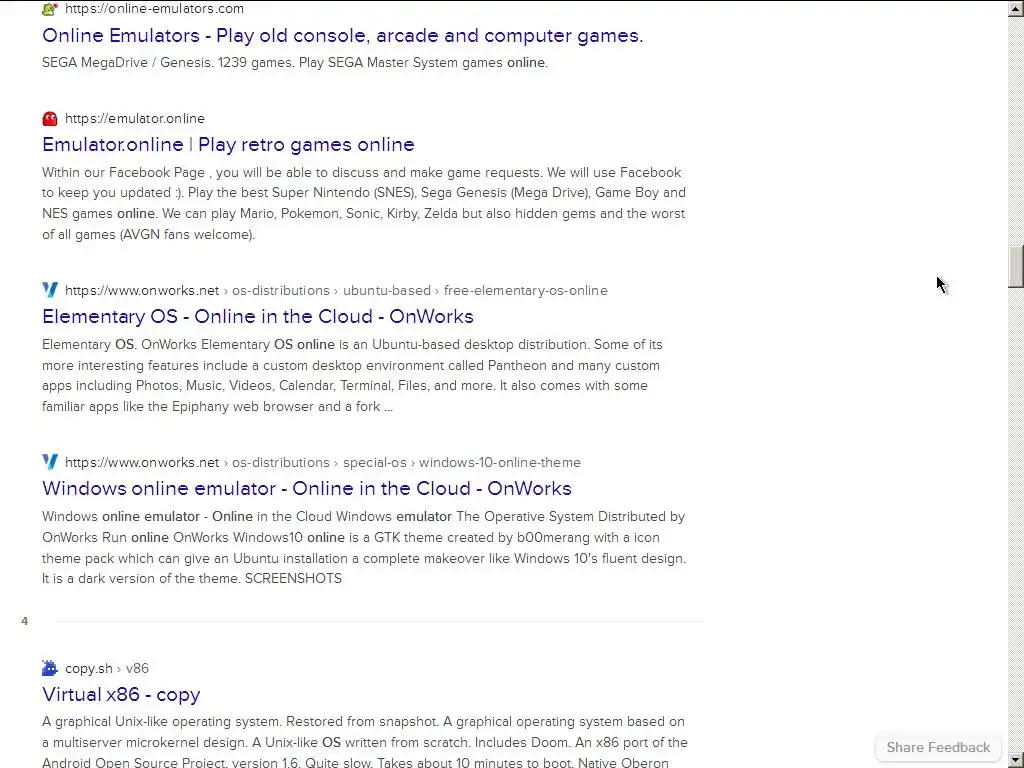The height and width of the screenshot is (768, 1024).
Task: Click the onworks.net free-elementary-os-online URL
Action: click(336, 290)
